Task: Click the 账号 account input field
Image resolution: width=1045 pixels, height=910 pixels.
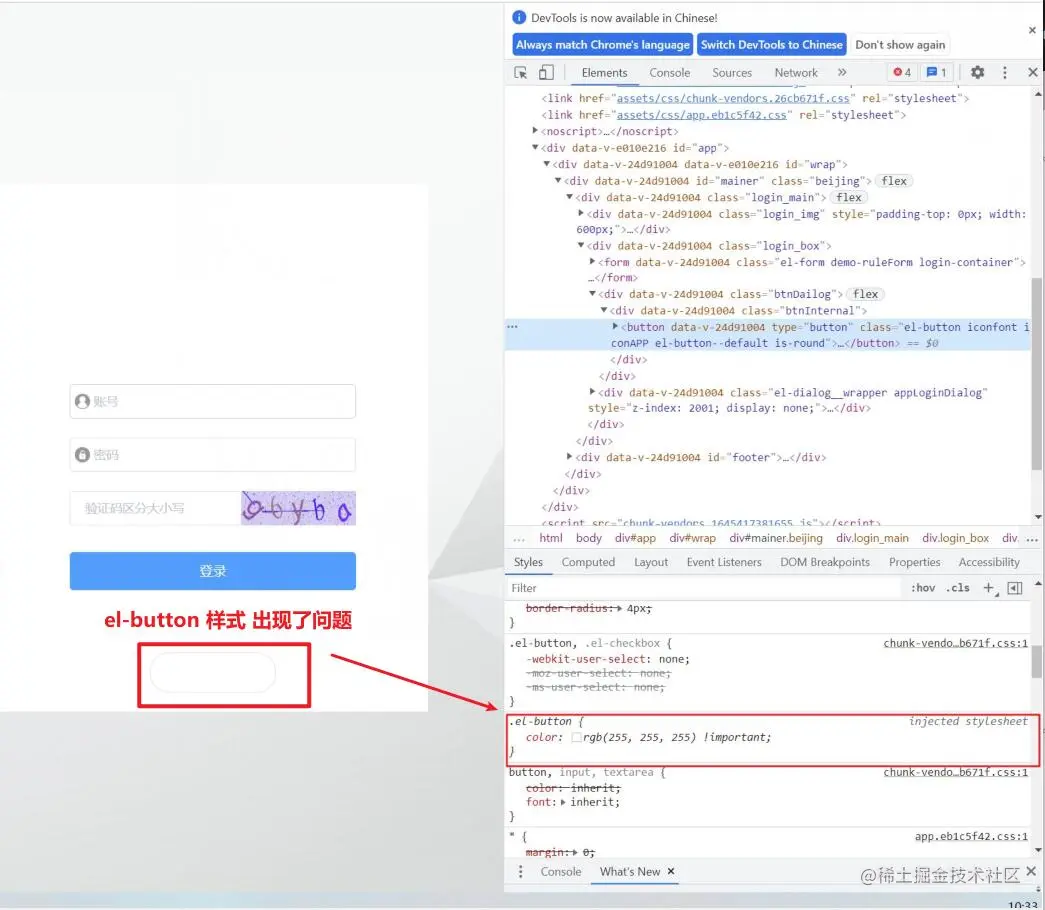Action: pos(213,401)
